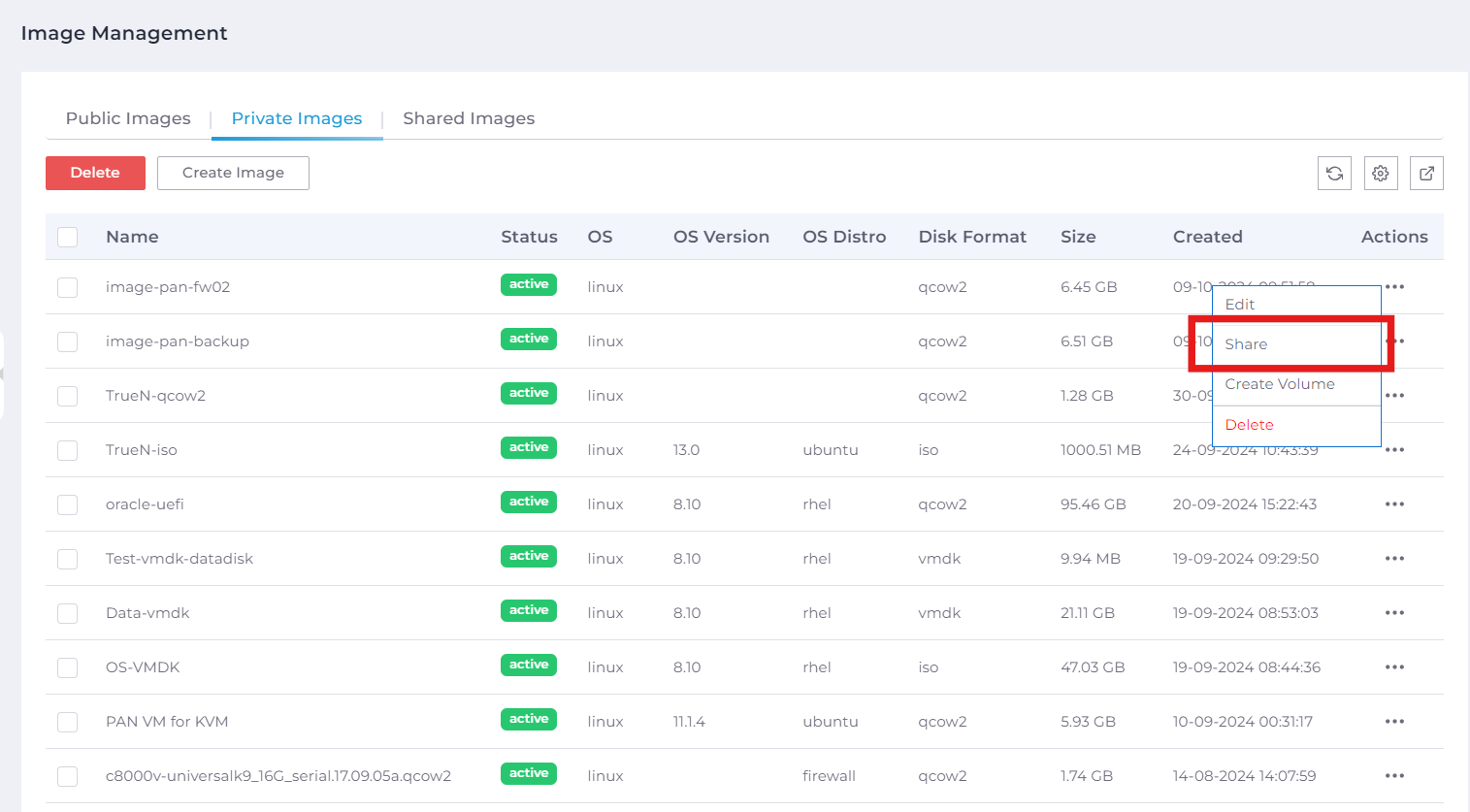Screen dimensions: 1470x812
Task: Open actions menu for Data-vmdk row
Action: point(1394,613)
